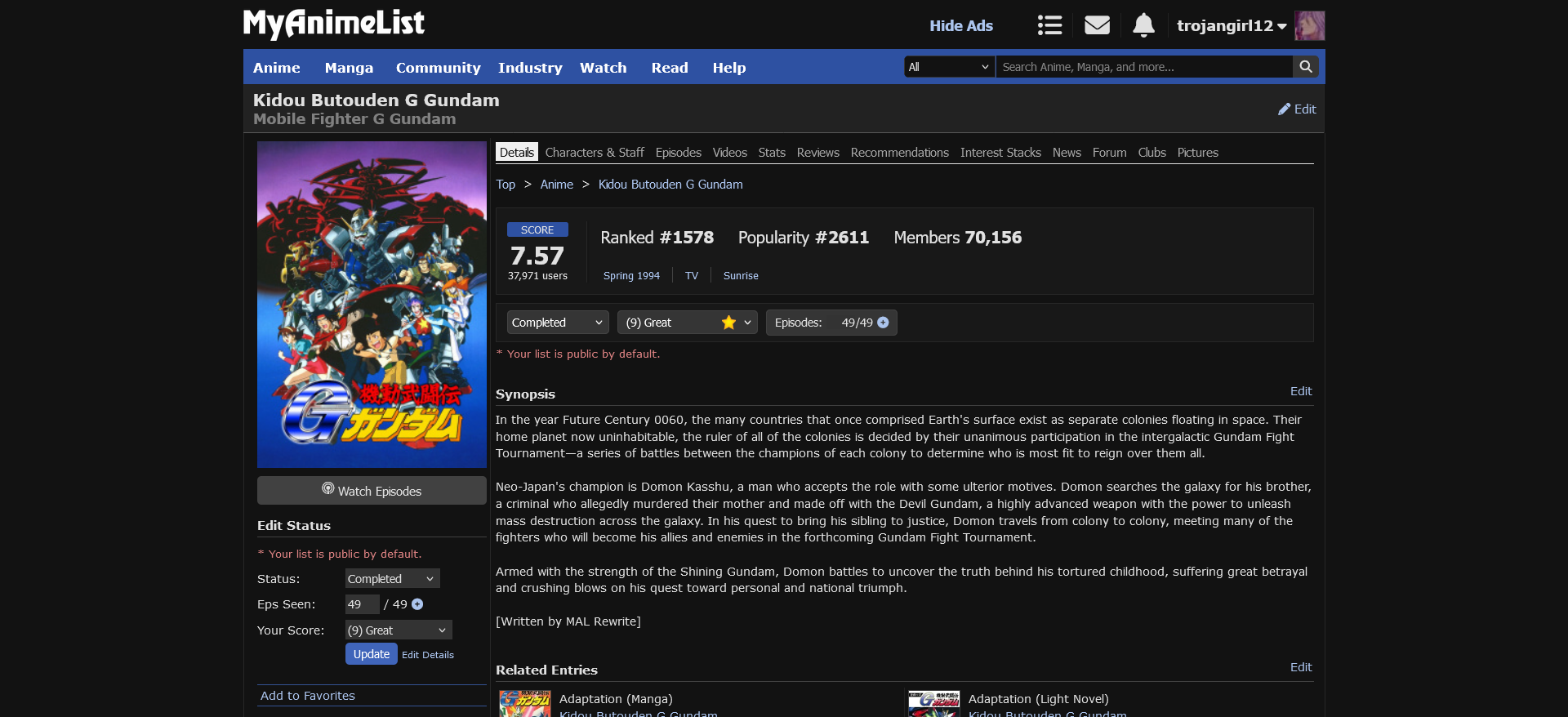The image size is (1568, 717).
Task: Click the Edit Details link
Action: coord(428,655)
